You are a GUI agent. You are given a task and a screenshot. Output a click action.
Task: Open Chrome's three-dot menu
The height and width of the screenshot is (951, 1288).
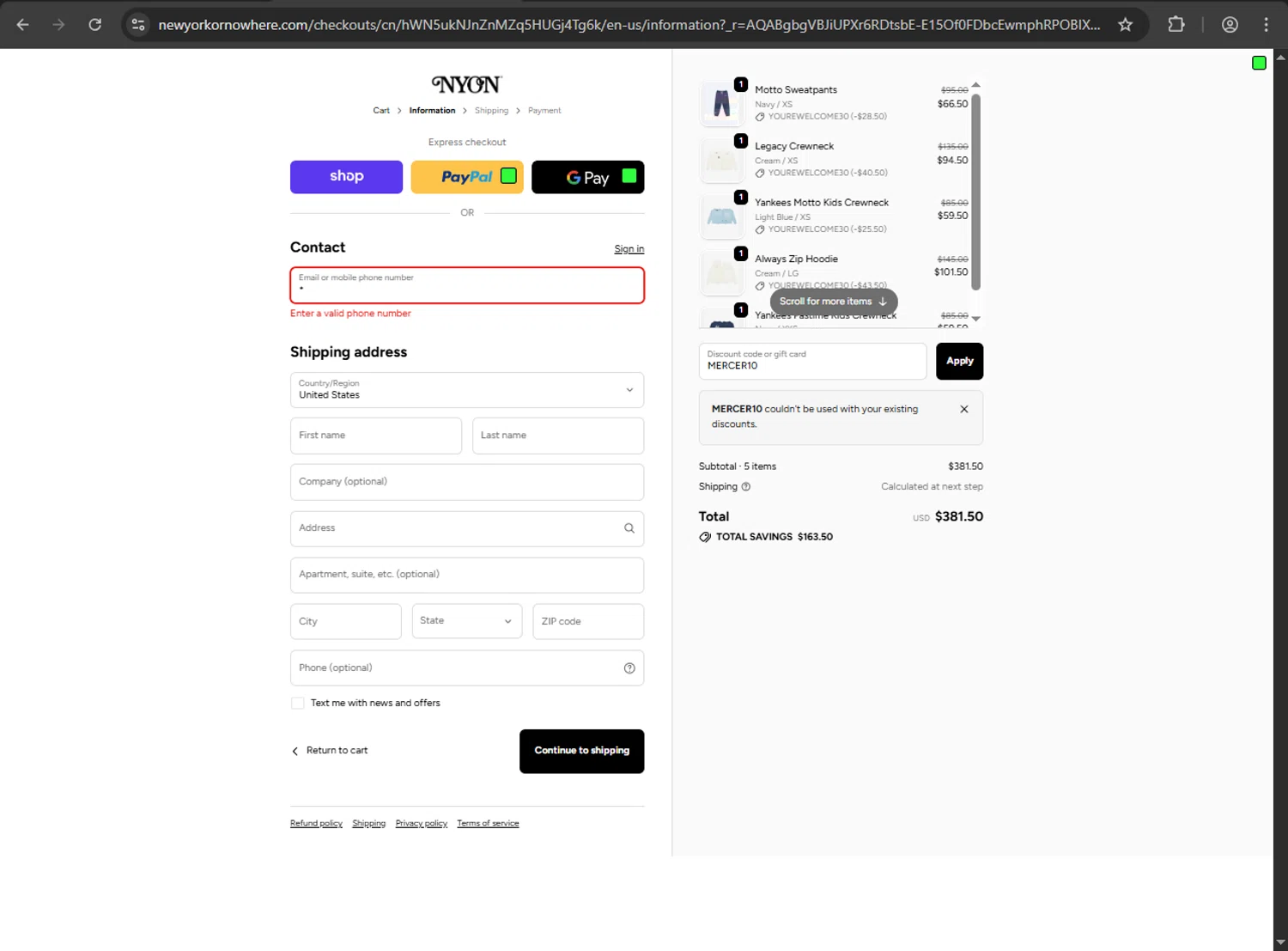pos(1267,25)
